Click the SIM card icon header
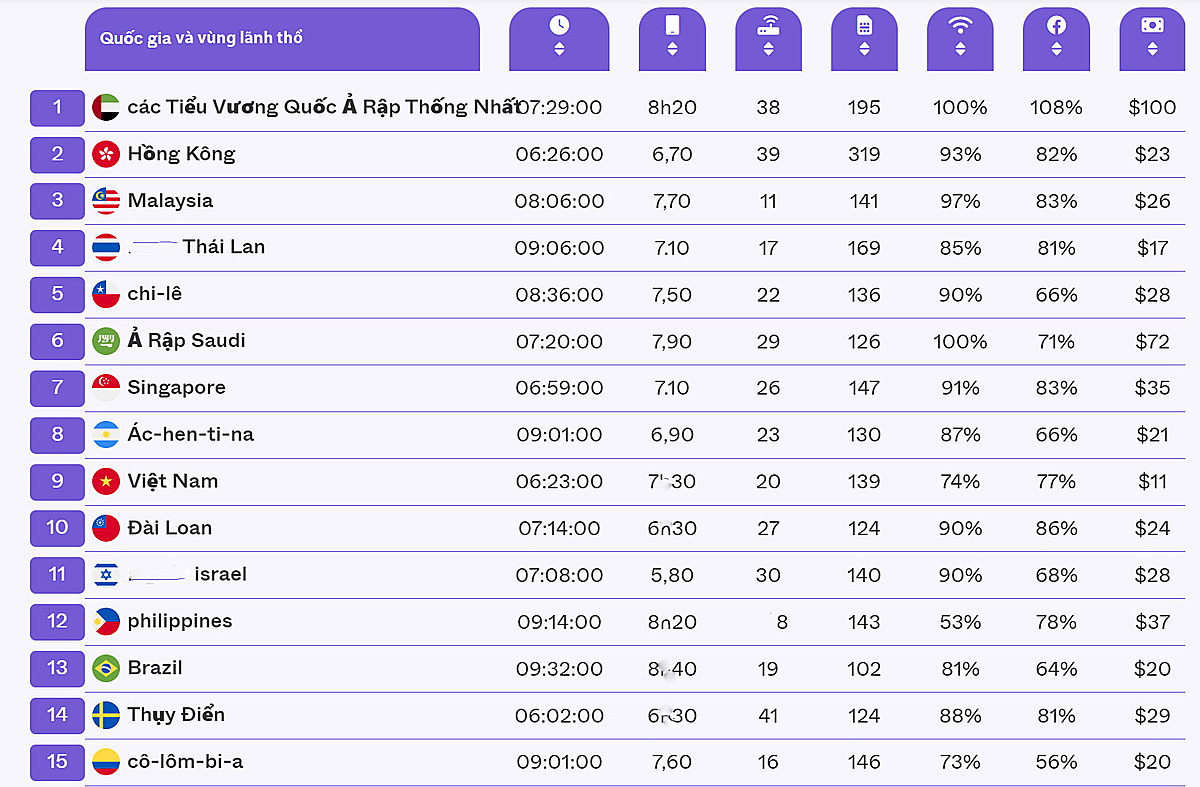 pos(864,25)
